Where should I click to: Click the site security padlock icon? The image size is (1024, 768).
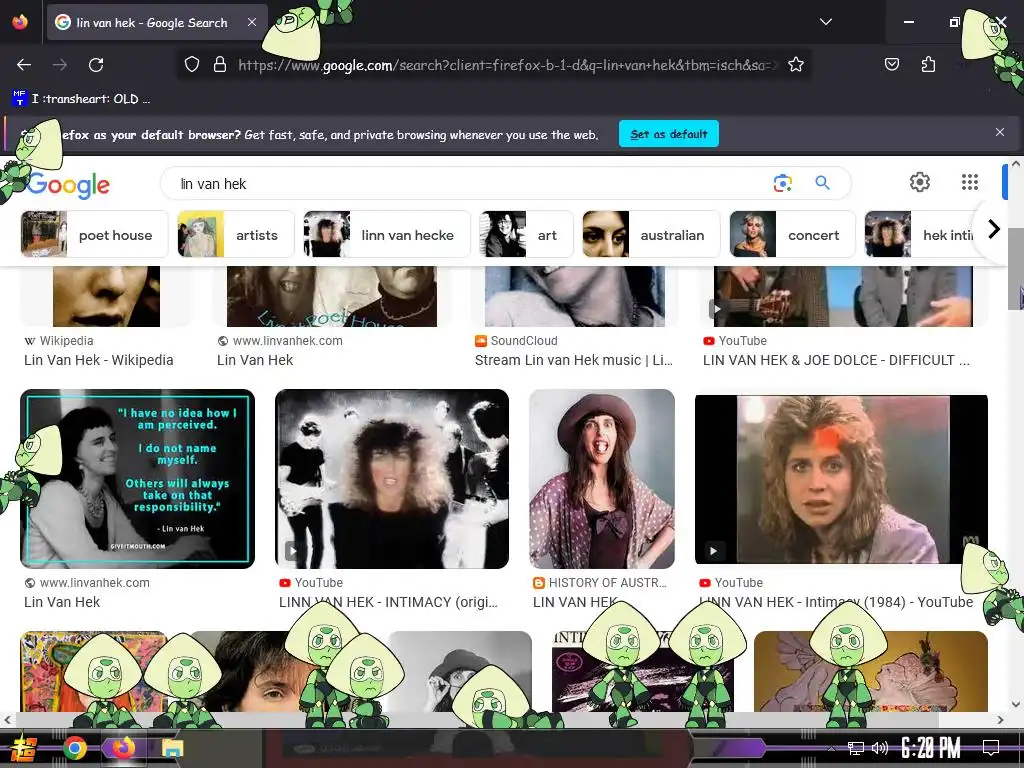[x=220, y=64]
